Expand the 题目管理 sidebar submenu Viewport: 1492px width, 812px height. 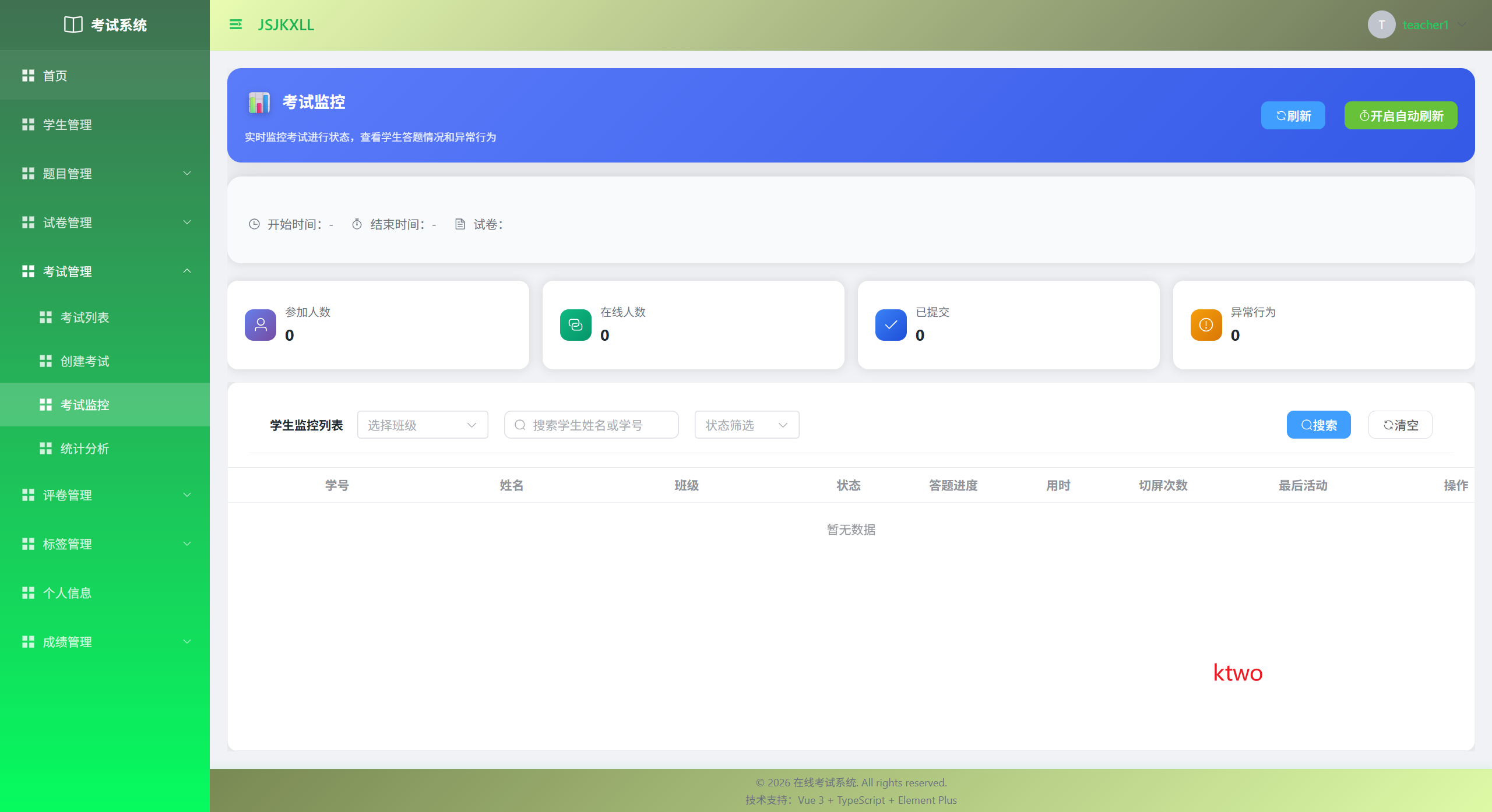105,174
